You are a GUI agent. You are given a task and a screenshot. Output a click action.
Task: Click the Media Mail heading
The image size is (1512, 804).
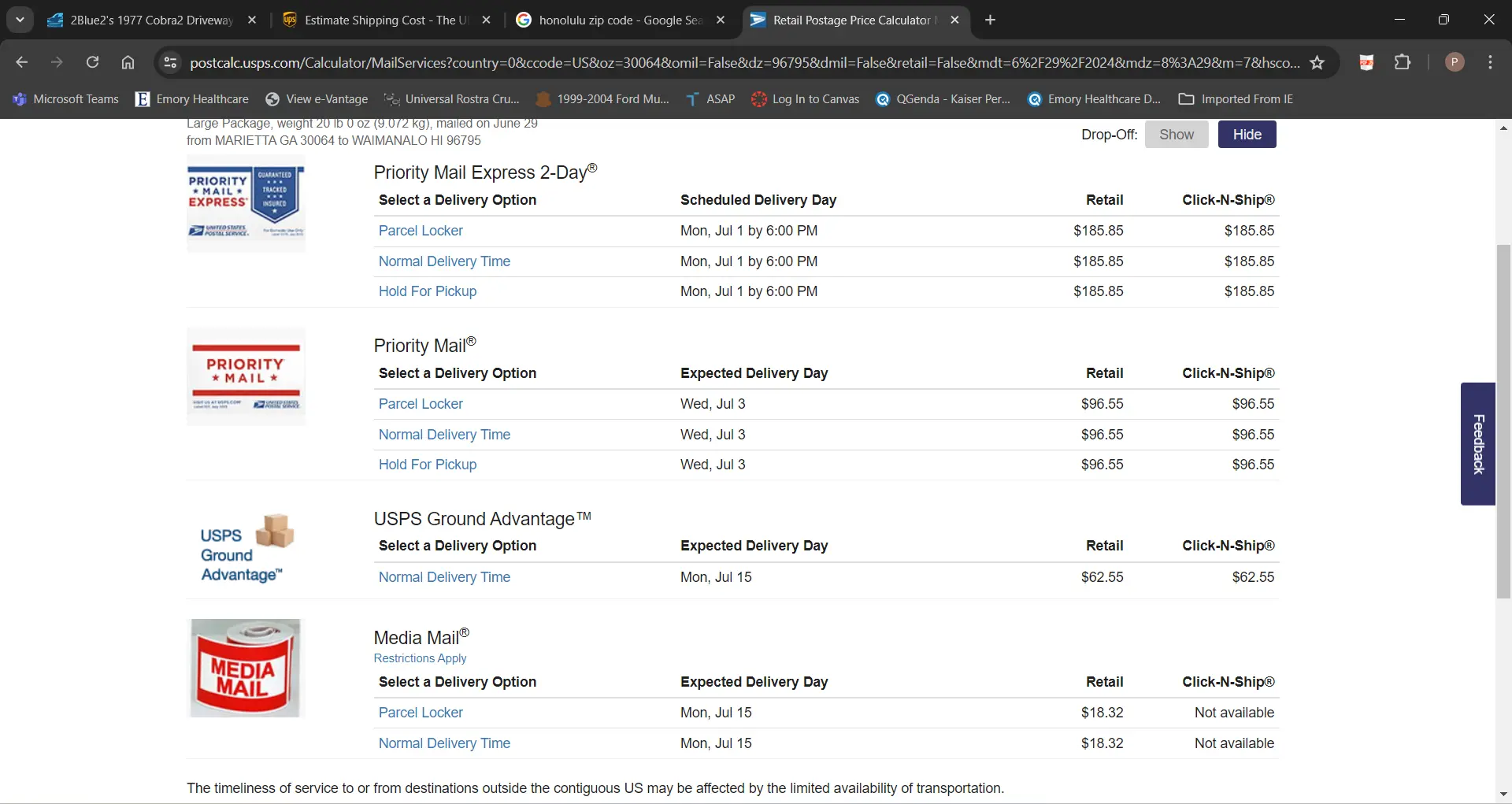(x=421, y=637)
